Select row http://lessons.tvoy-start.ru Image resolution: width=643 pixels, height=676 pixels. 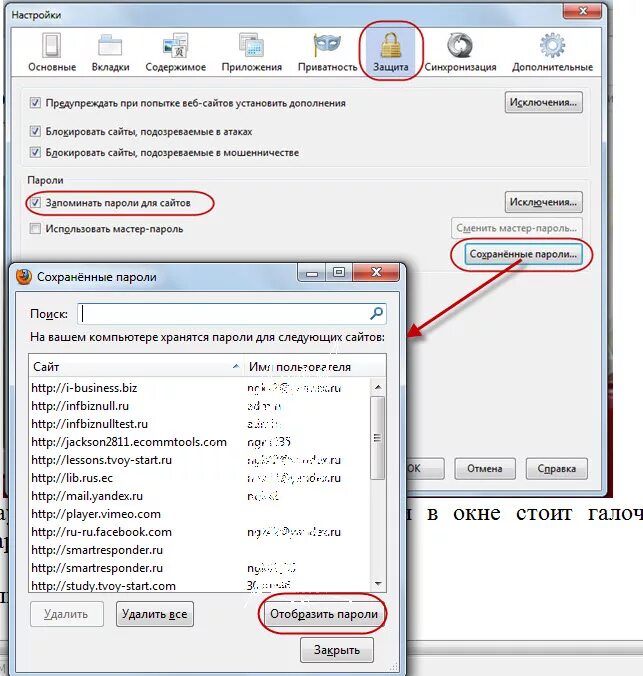(200, 460)
